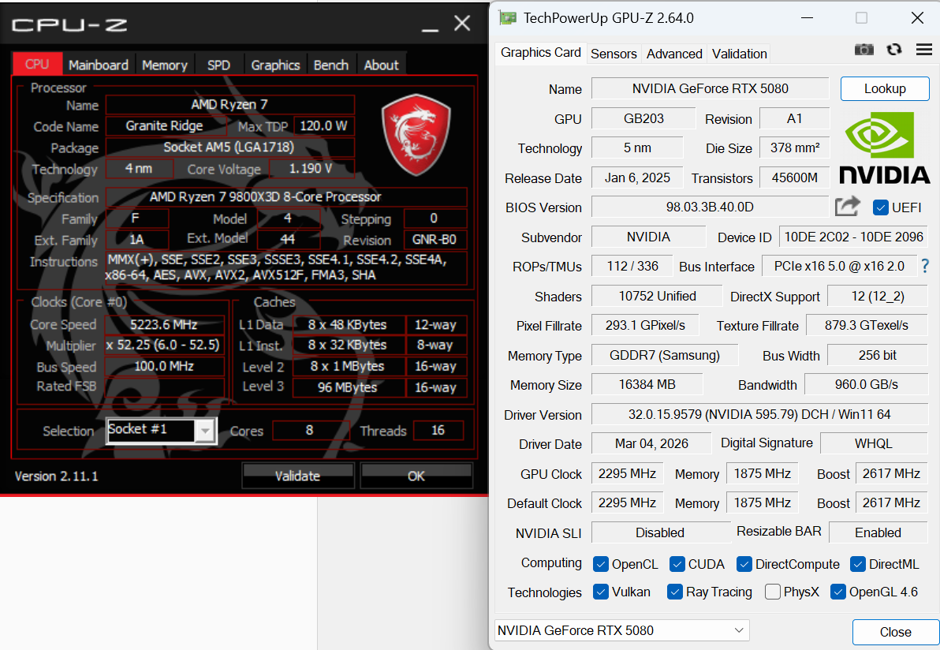Open the Validation tab in GPU-Z

click(739, 54)
